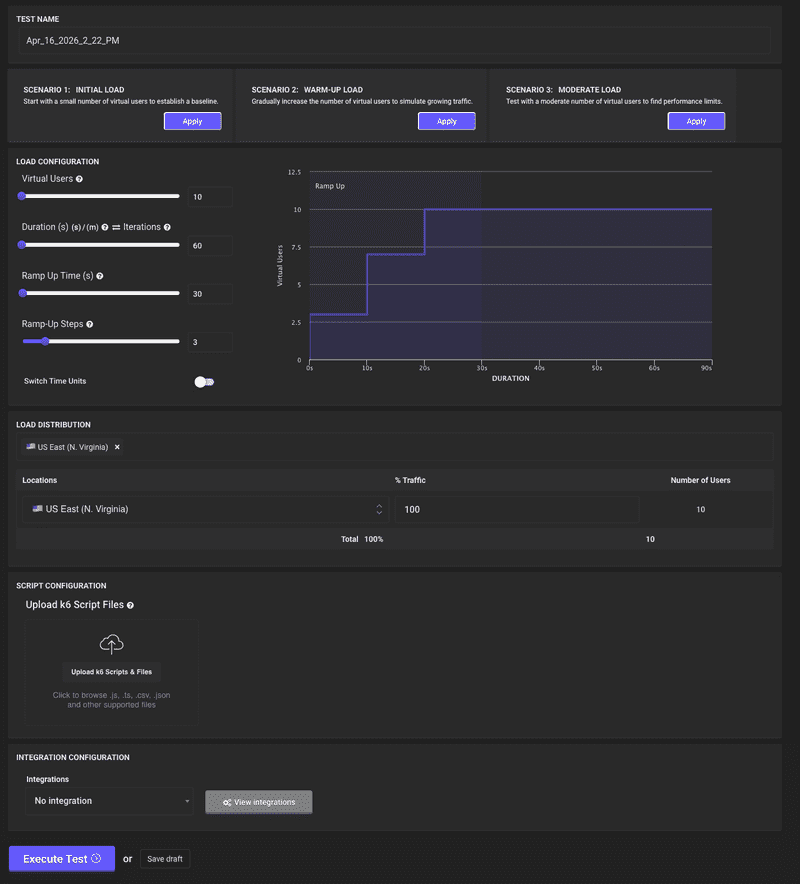Click the Save draft button
Screen dimensions: 800x884
coord(164,859)
